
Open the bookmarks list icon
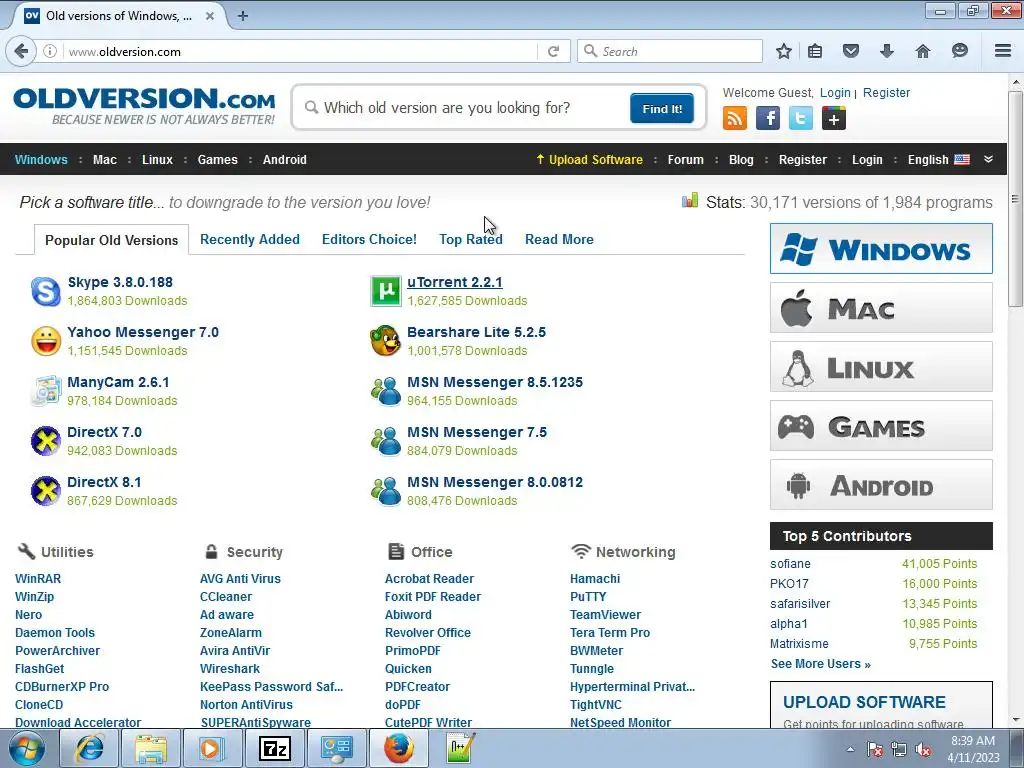pyautogui.click(x=815, y=51)
